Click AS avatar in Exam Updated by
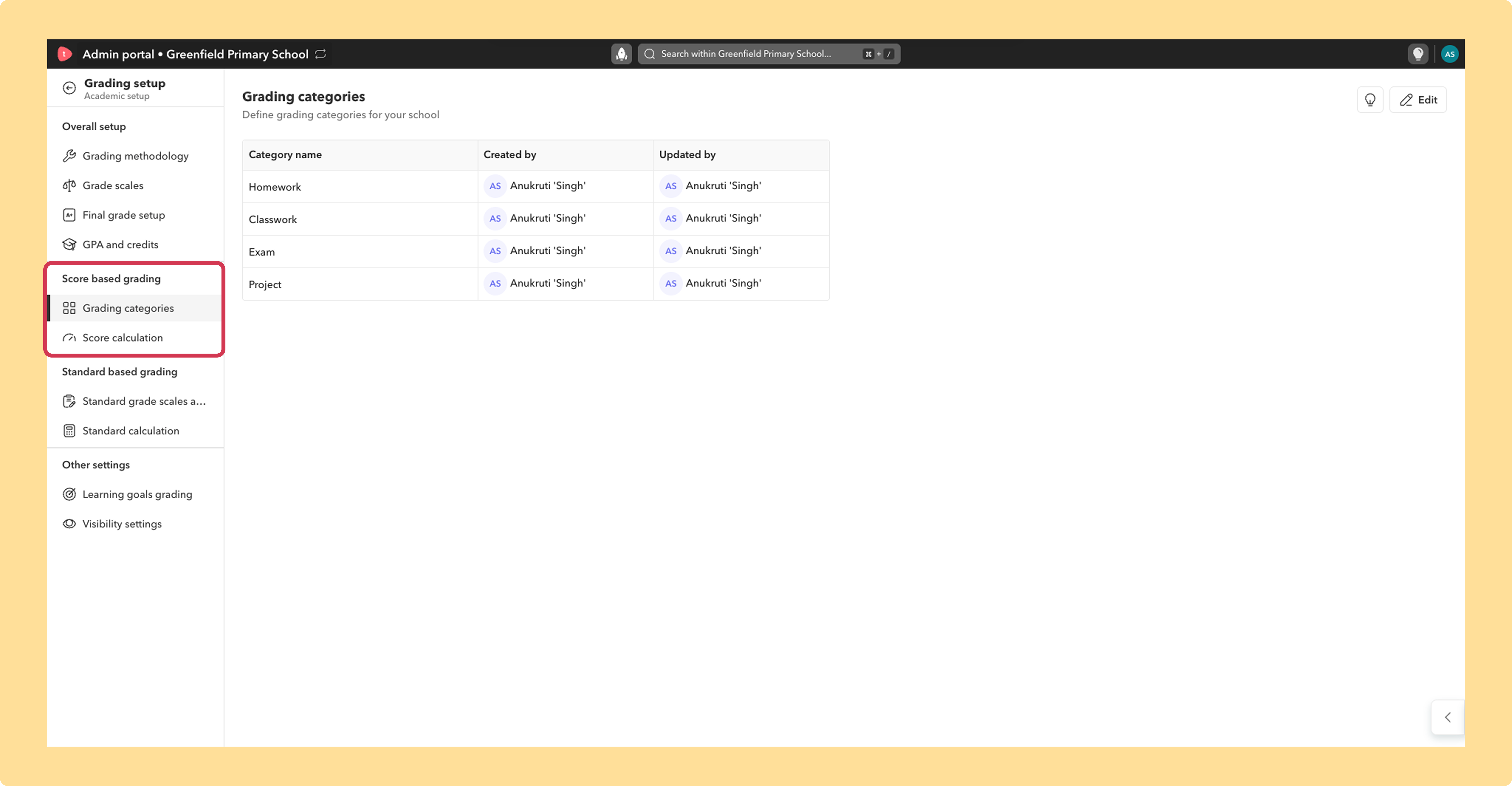The height and width of the screenshot is (786, 1512). point(670,251)
